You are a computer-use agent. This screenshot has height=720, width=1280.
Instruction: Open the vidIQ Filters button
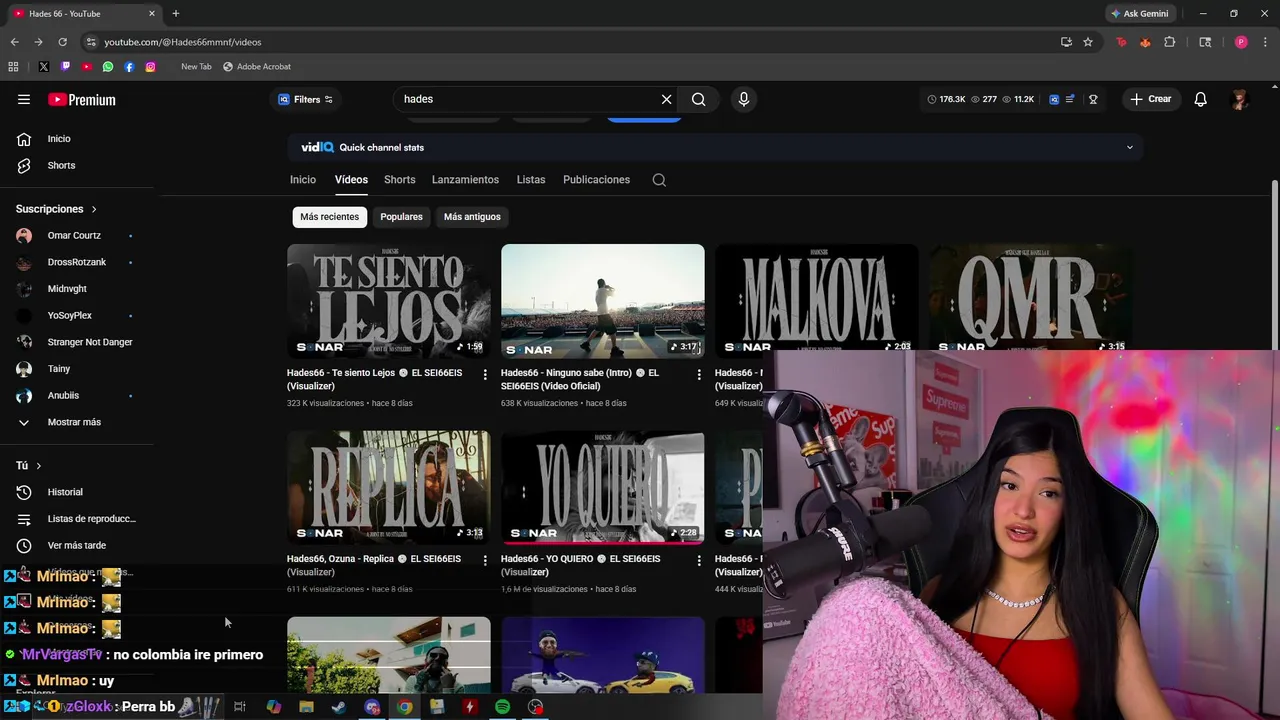tap(305, 99)
